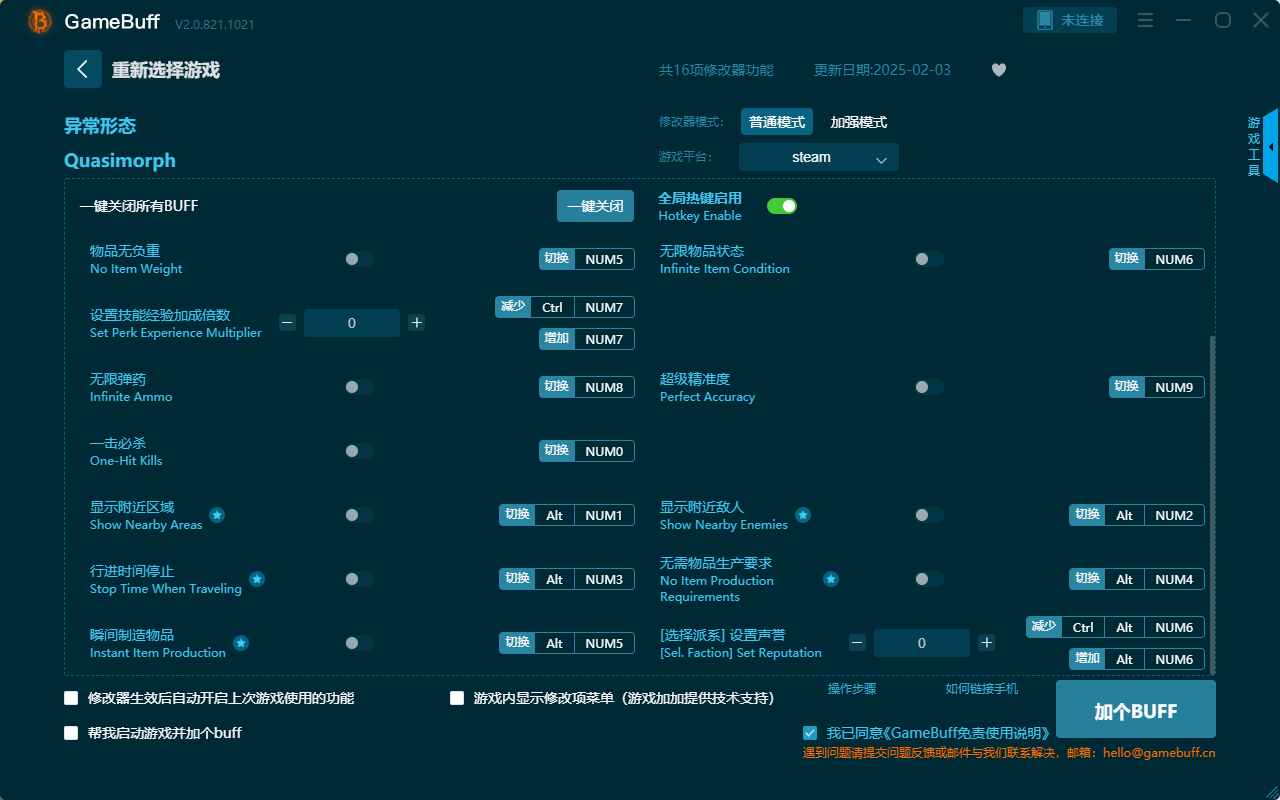Open the steam game platform dropdown
The height and width of the screenshot is (800, 1280).
818,157
